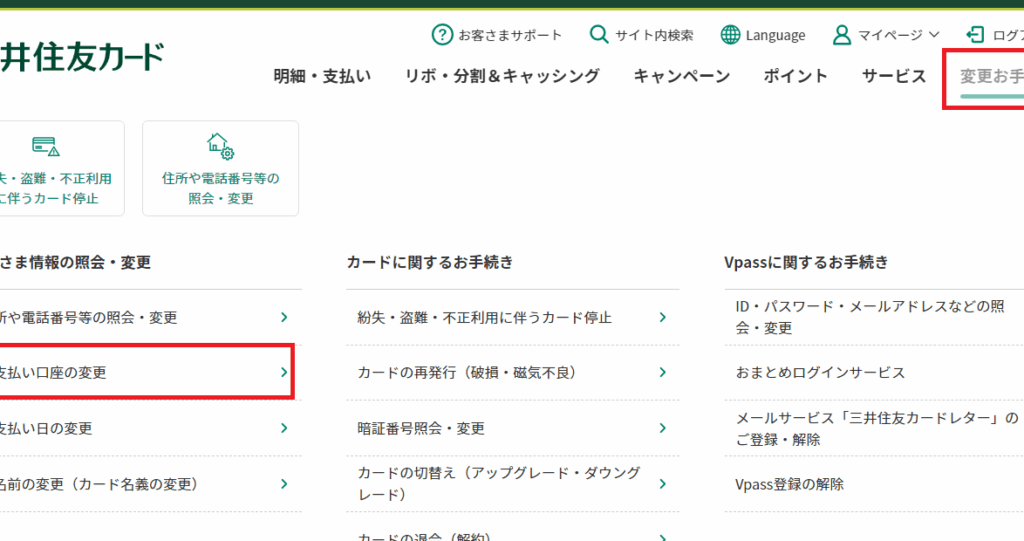The width and height of the screenshot is (1024, 541).
Task: Click chevron beside 支払い口座の変更
Action: click(284, 373)
